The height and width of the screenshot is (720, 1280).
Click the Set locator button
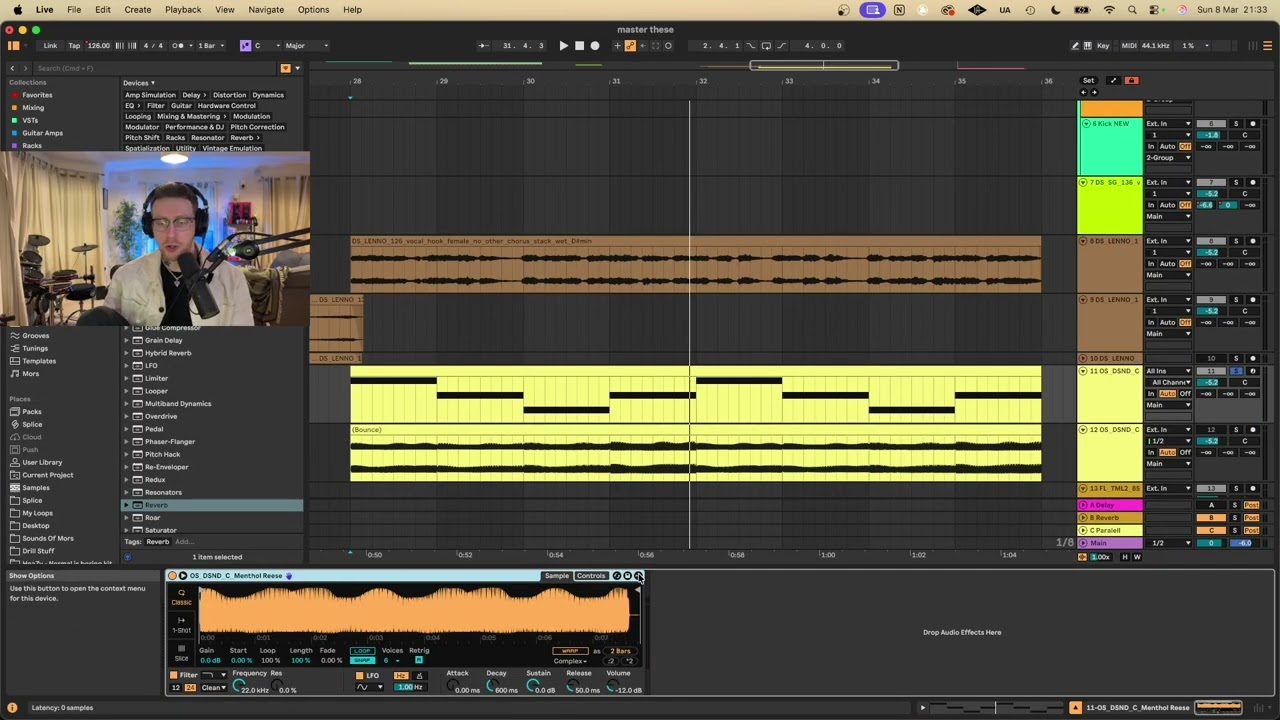click(1089, 81)
